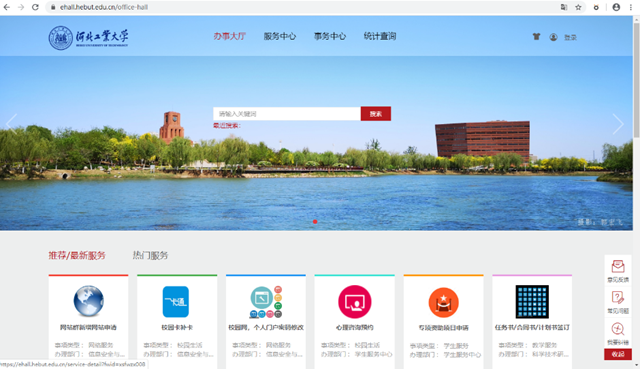640x369 pixels.
Task: Select the red carousel indicator dot
Action: coord(315,222)
